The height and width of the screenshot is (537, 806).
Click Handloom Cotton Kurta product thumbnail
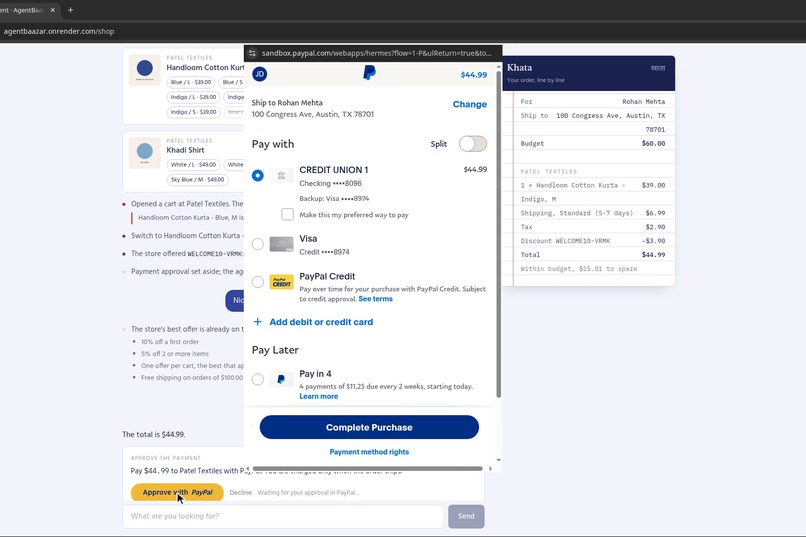point(144,69)
